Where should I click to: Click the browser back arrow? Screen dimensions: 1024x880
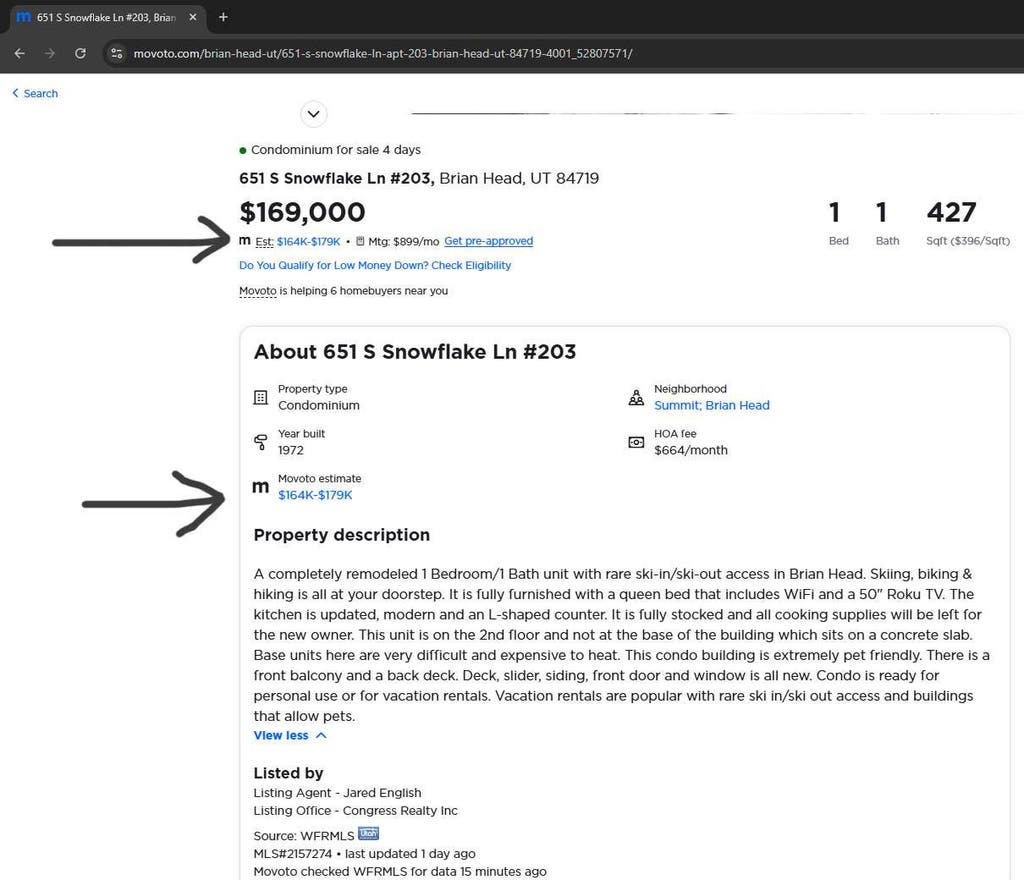[x=20, y=54]
